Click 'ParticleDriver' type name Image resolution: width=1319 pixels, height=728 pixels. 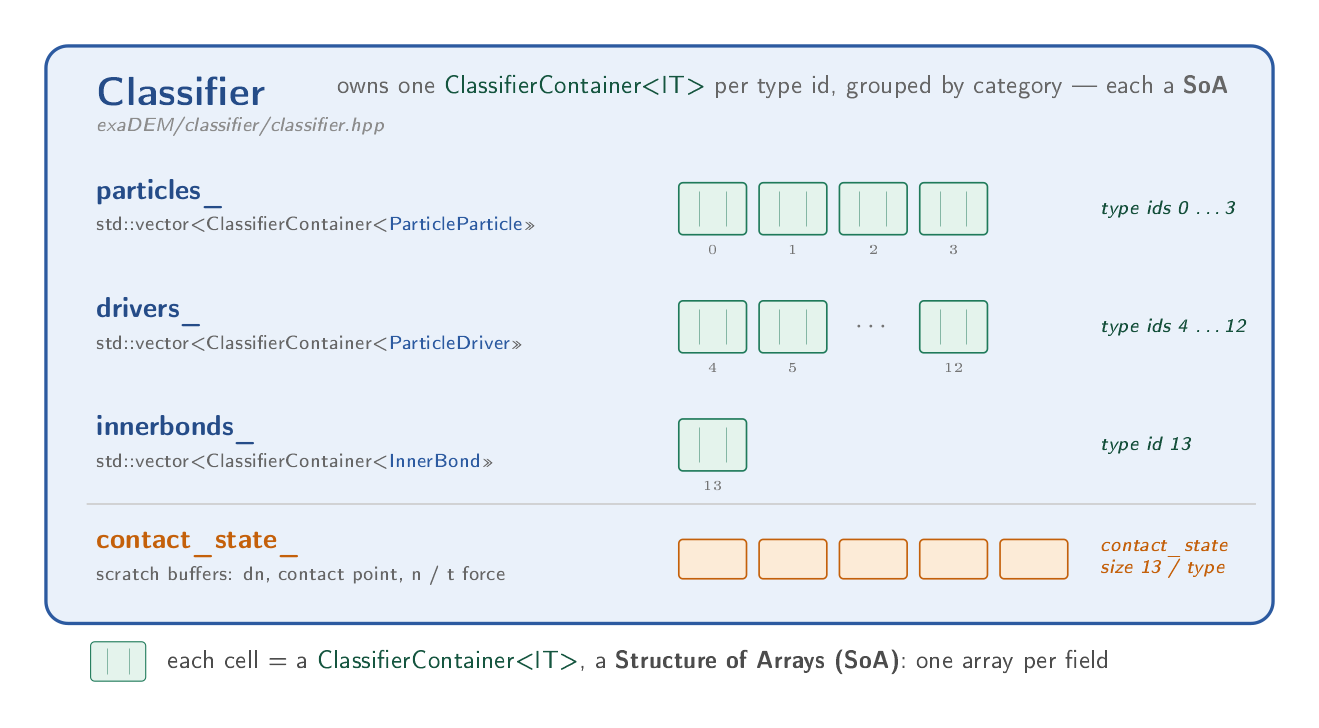pos(450,343)
